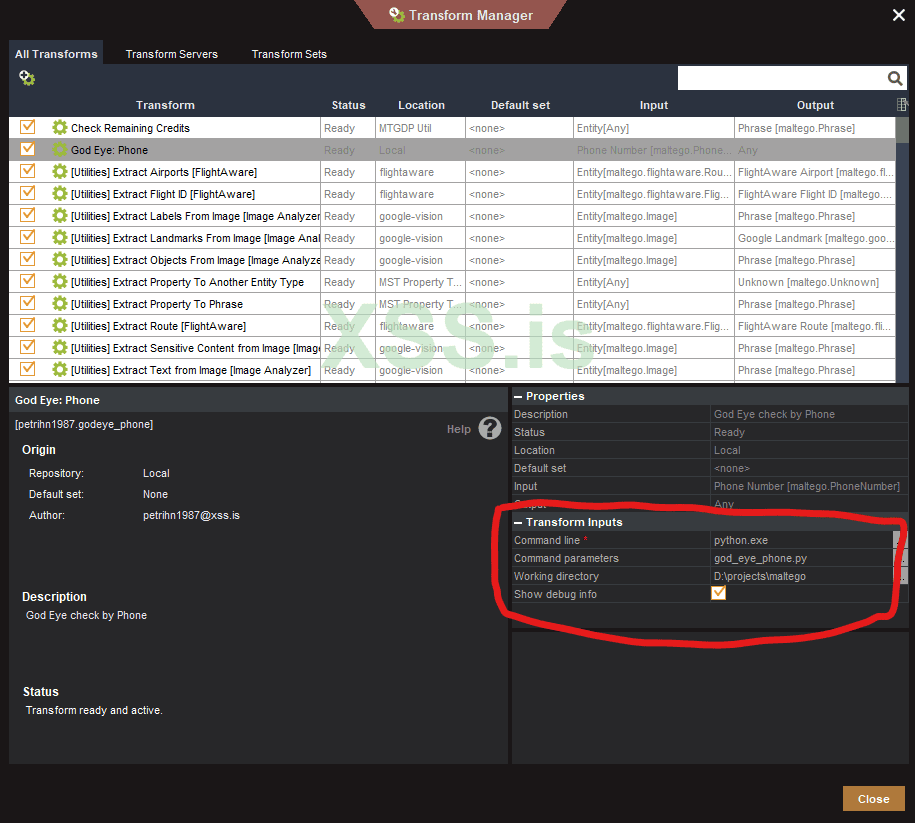Image resolution: width=915 pixels, height=823 pixels.
Task: Sort by Output column header
Action: 815,105
